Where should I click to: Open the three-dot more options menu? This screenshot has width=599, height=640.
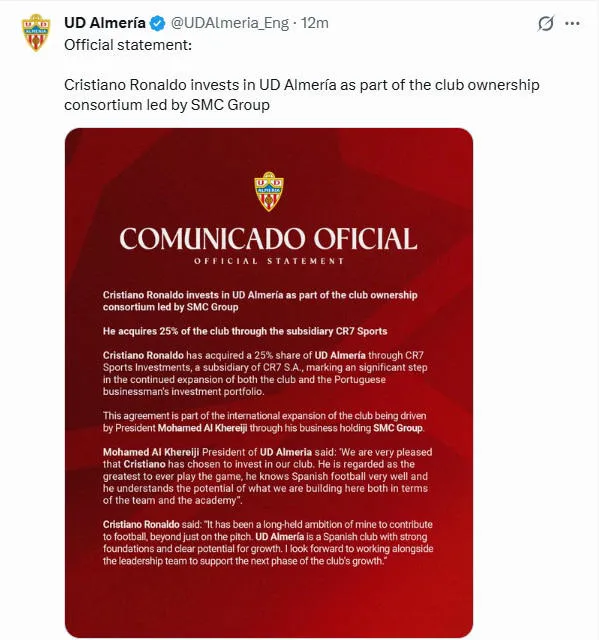click(572, 23)
